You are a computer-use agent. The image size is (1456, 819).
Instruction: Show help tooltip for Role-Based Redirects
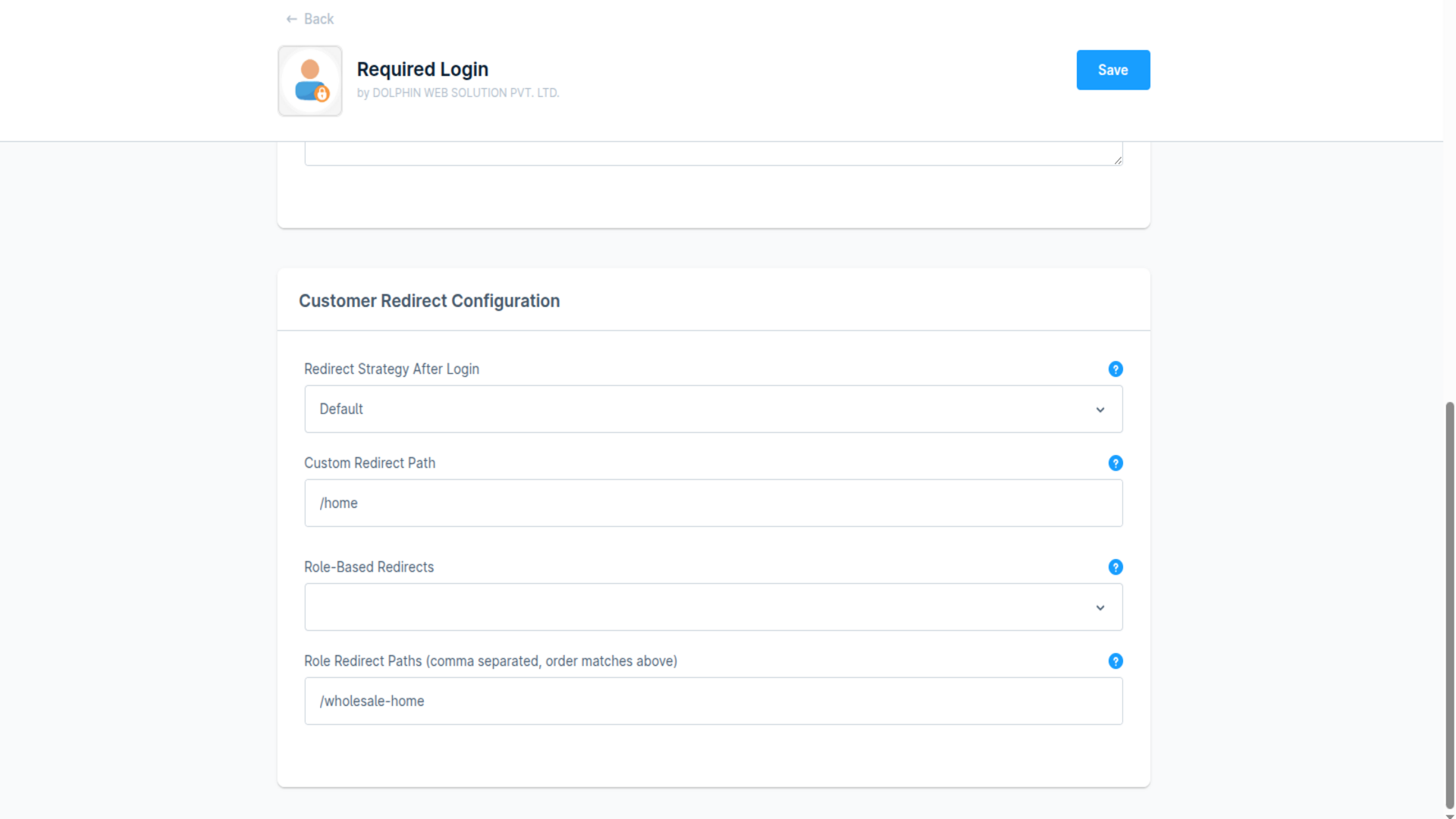pyautogui.click(x=1115, y=567)
